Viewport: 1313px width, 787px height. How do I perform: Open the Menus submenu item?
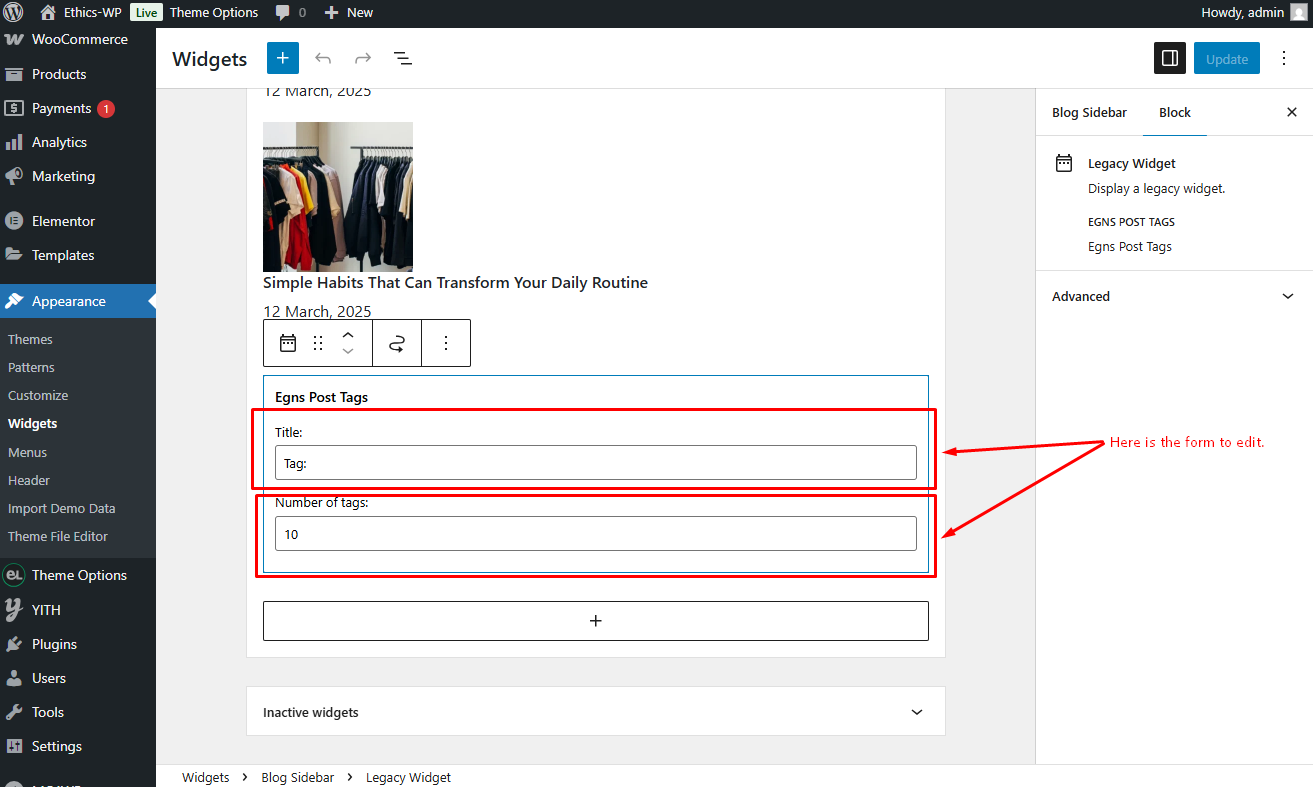click(x=28, y=451)
